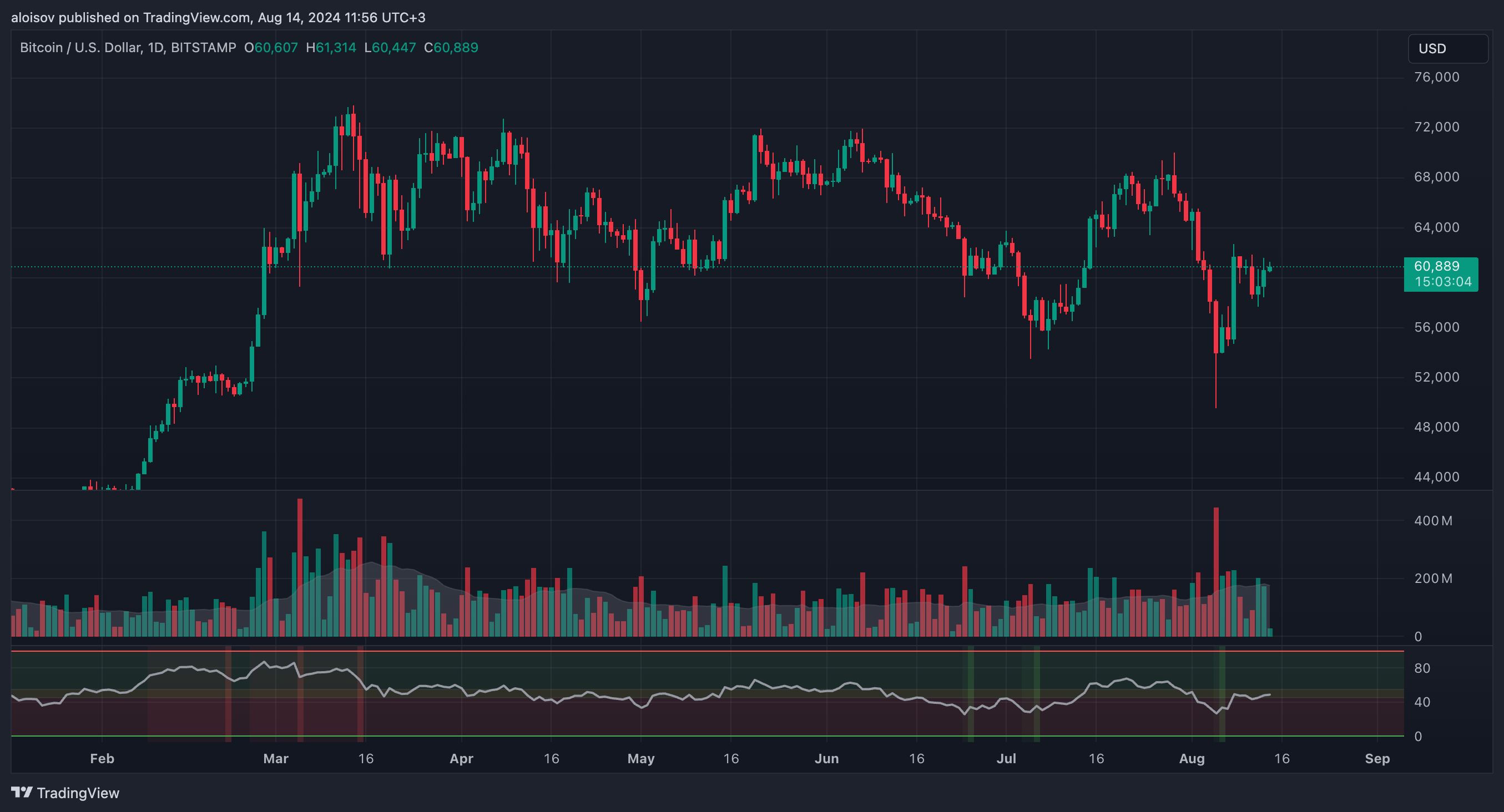1504x812 pixels.
Task: Click the high value H61,314
Action: pos(330,48)
